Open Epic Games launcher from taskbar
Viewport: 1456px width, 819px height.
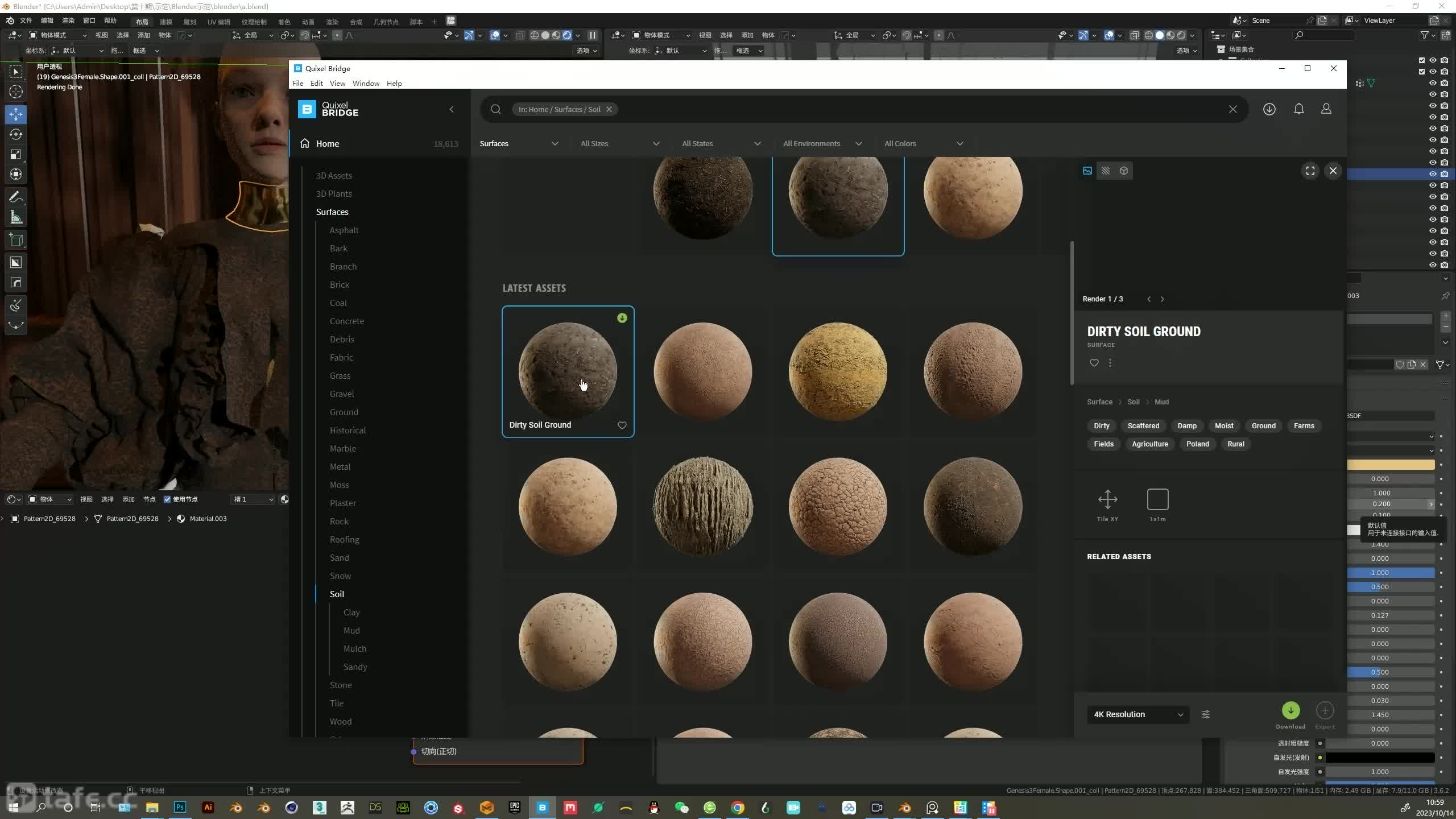pos(515,808)
